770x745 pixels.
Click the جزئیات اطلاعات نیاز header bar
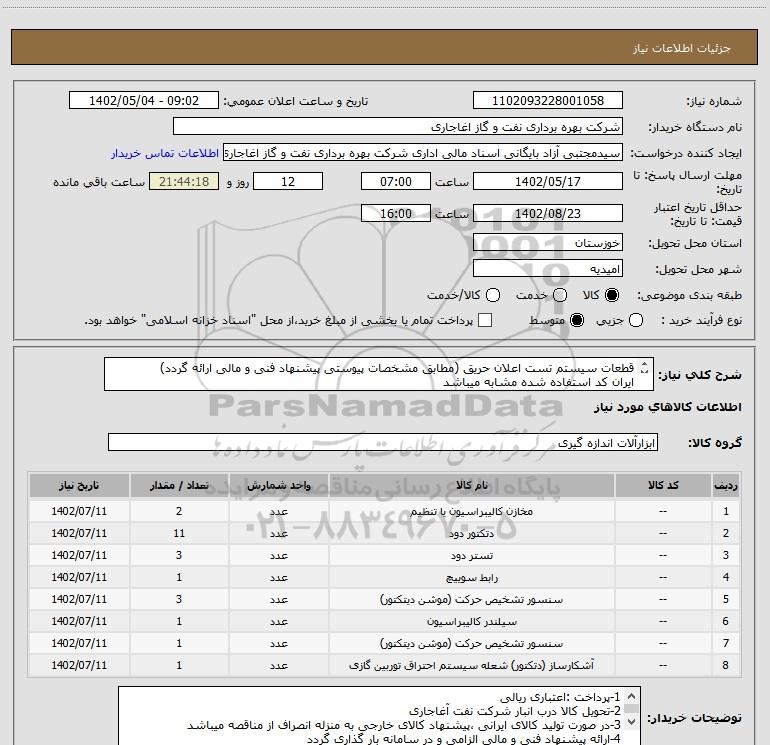coord(384,47)
